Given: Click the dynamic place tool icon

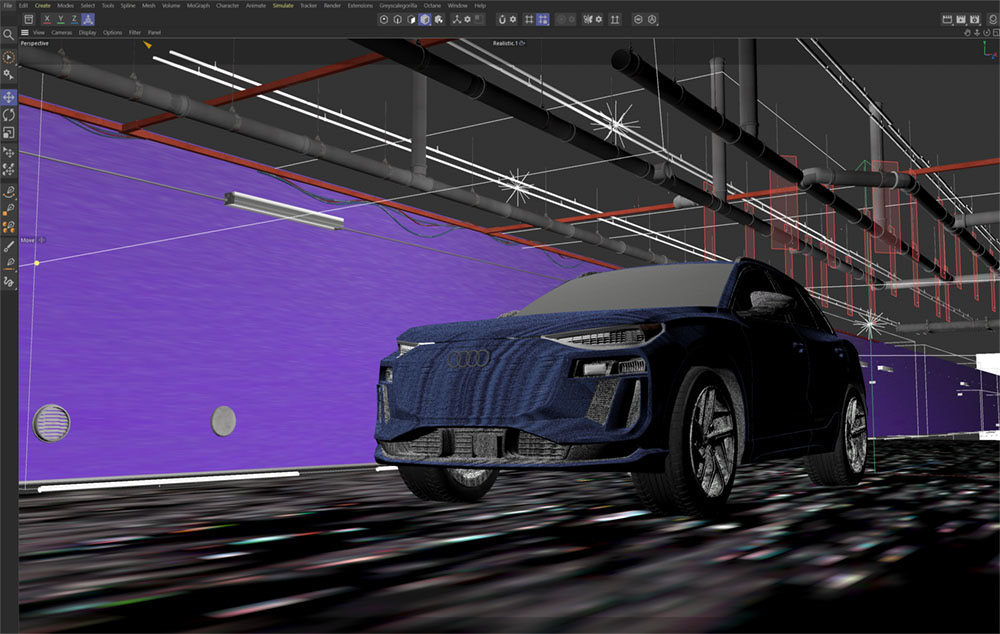Looking at the screenshot, I should coord(8,169).
